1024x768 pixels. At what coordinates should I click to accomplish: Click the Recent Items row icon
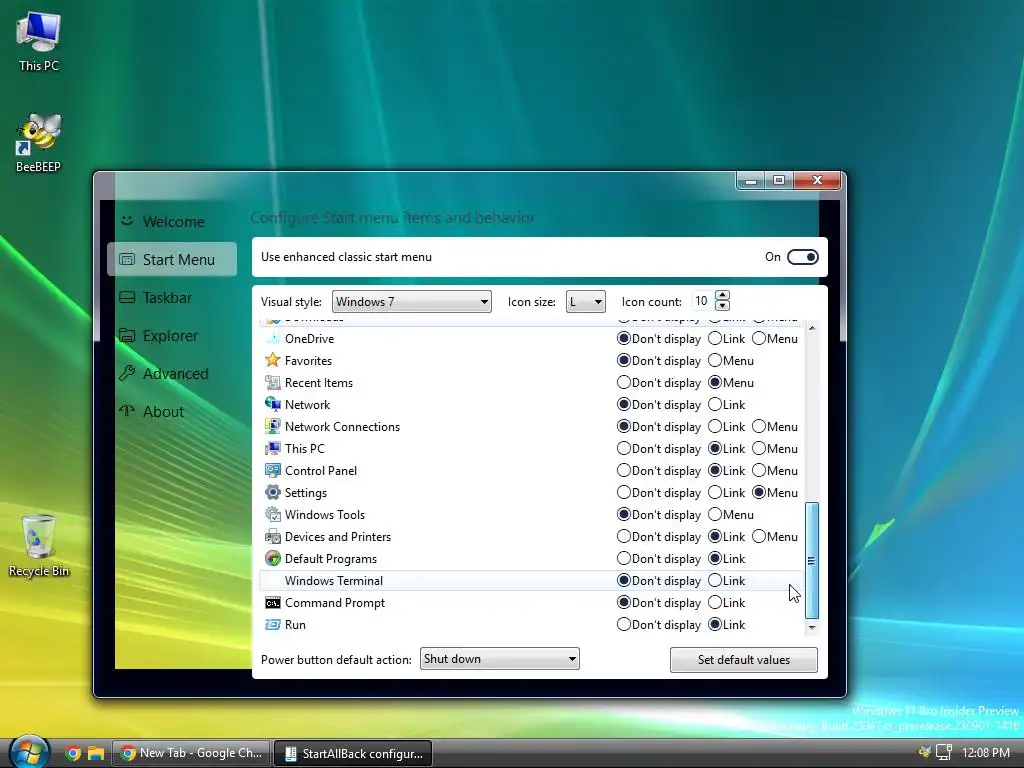(x=272, y=383)
